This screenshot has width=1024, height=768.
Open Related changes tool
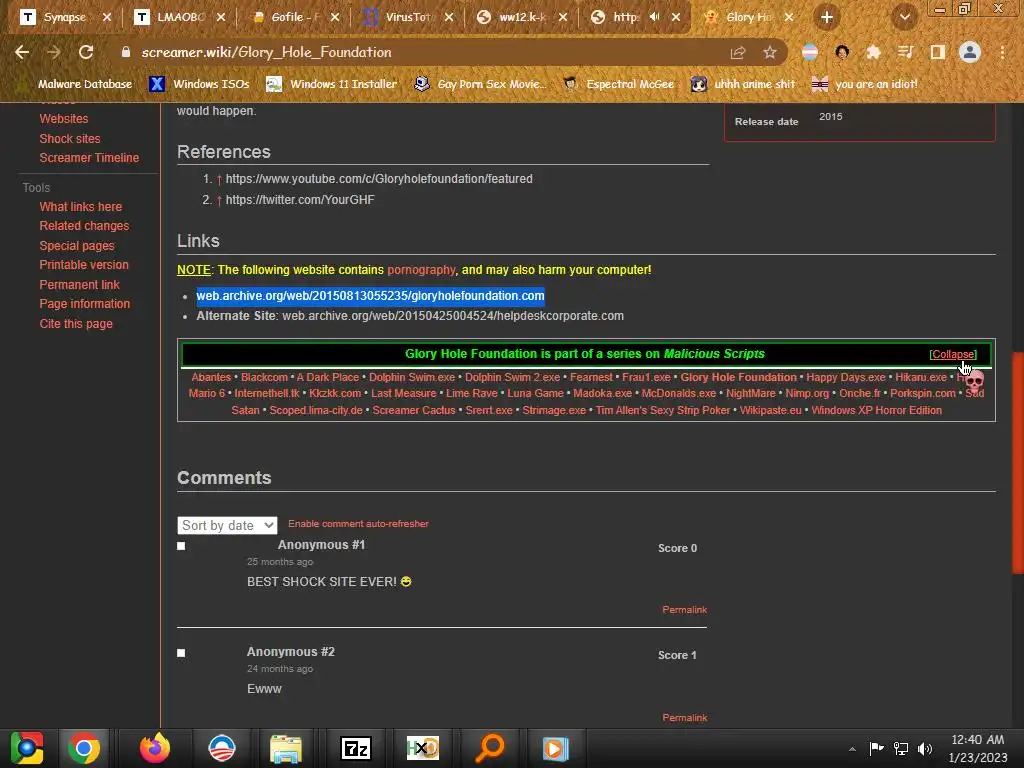point(84,226)
